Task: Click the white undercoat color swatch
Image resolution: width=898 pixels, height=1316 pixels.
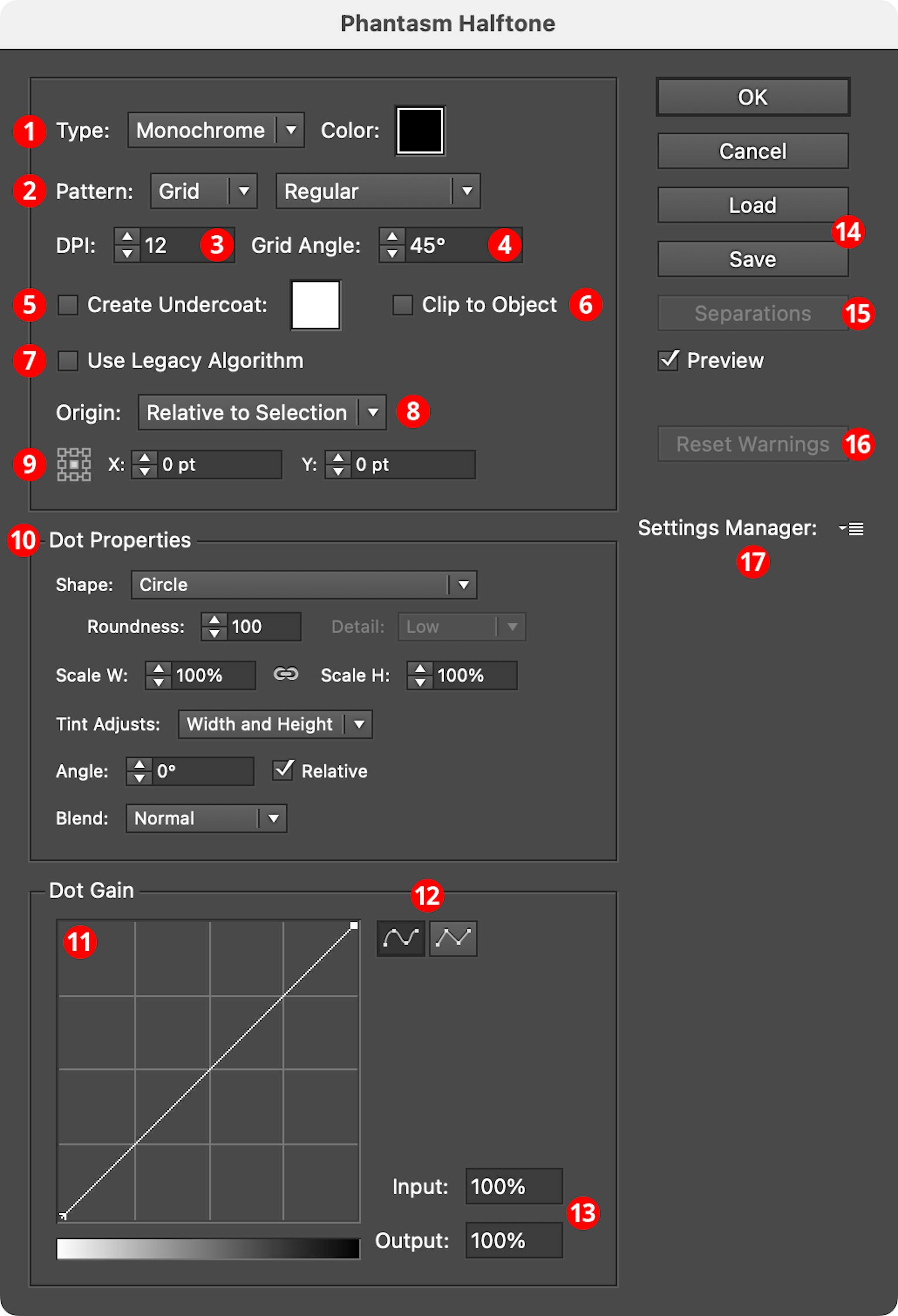Action: (315, 305)
